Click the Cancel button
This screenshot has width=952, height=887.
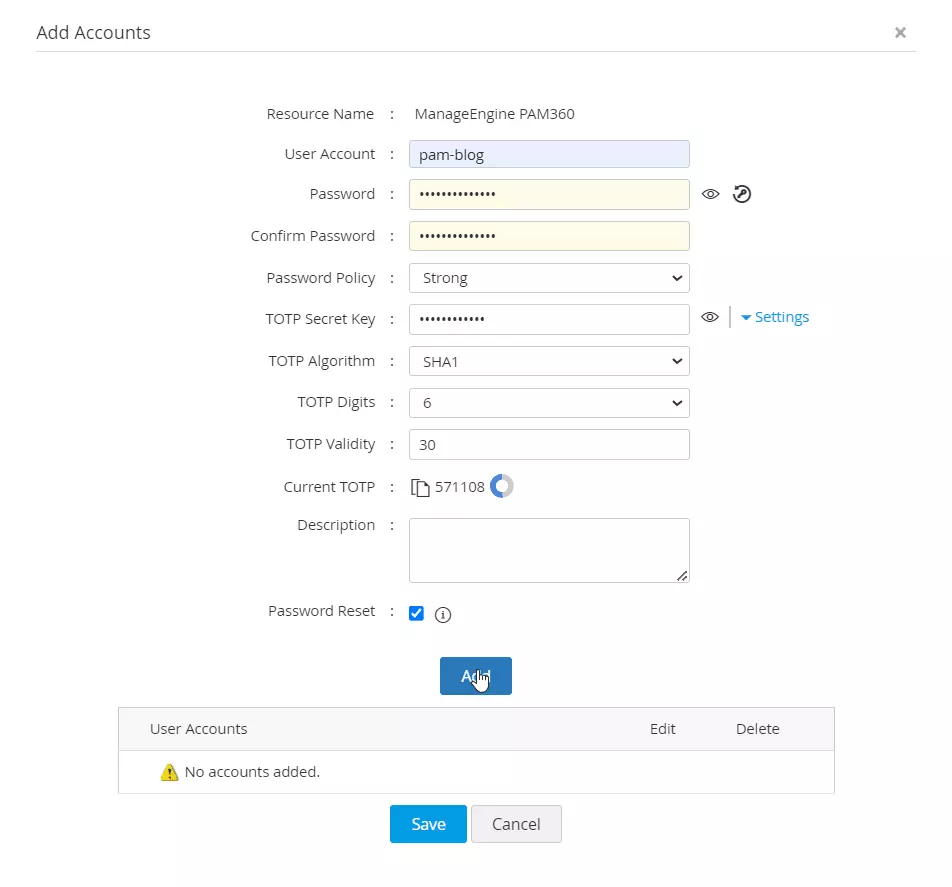(x=516, y=823)
